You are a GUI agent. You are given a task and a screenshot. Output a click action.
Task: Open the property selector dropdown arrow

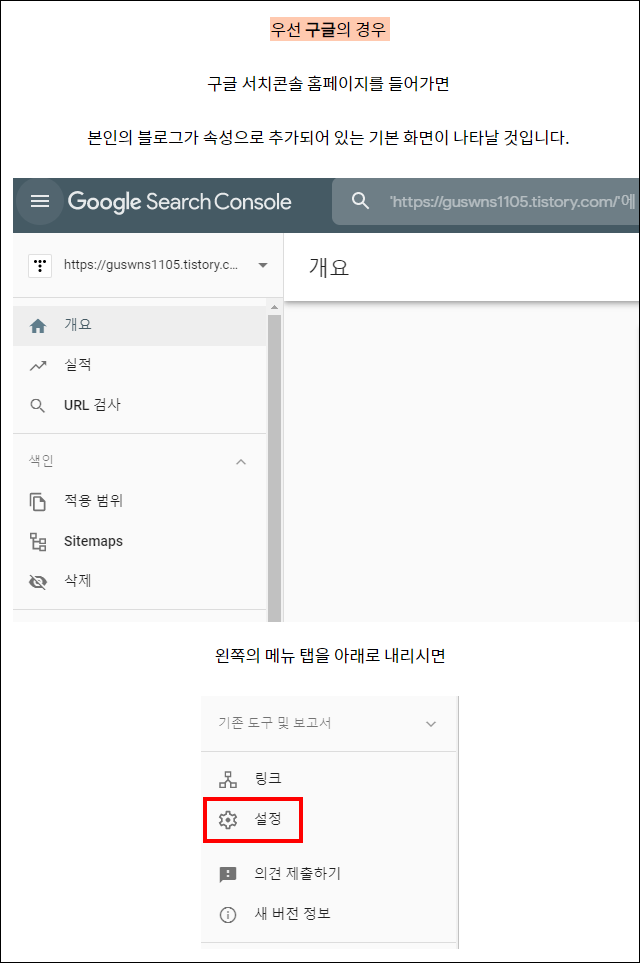pyautogui.click(x=263, y=265)
